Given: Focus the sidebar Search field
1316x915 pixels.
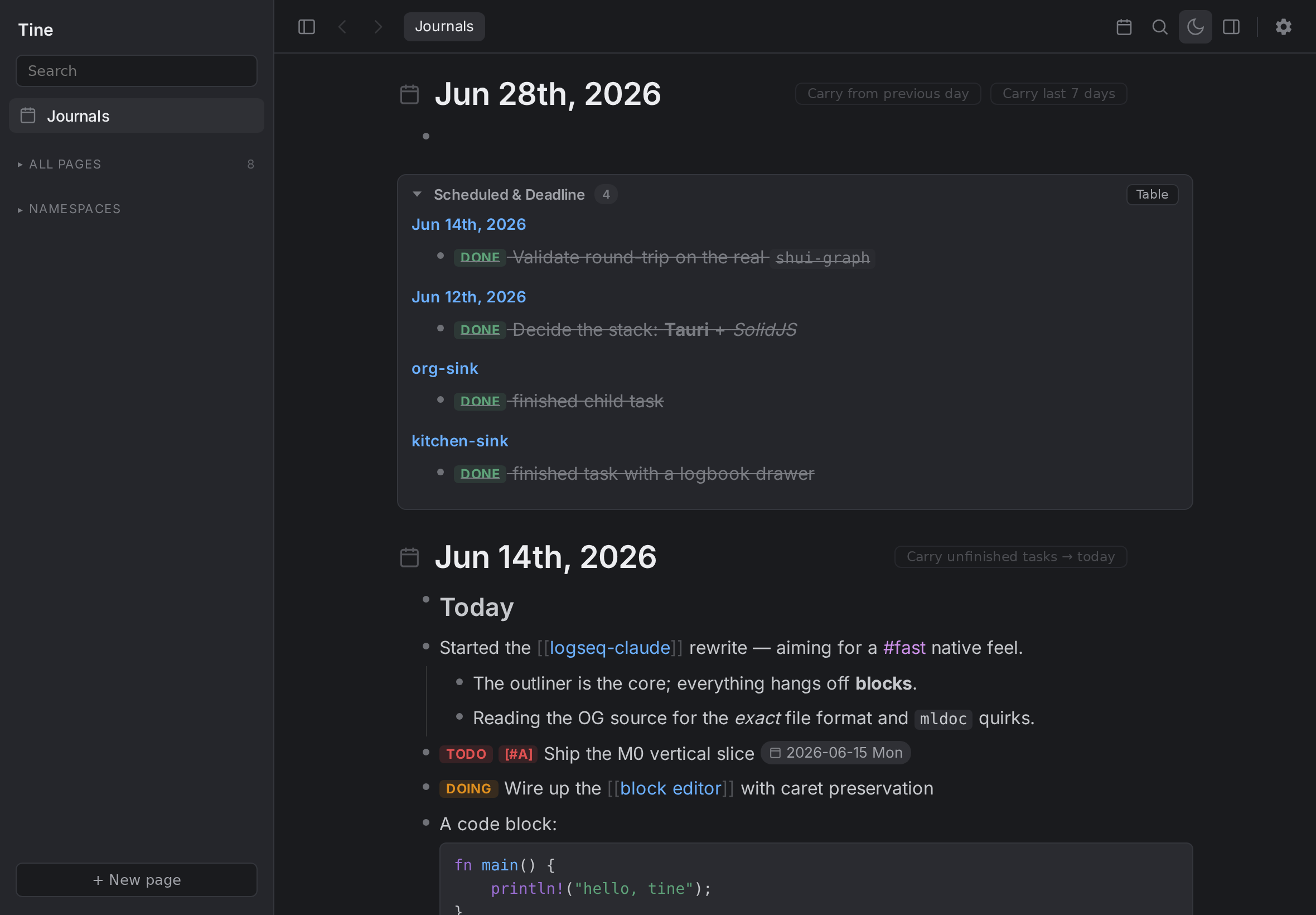Looking at the screenshot, I should pos(137,70).
